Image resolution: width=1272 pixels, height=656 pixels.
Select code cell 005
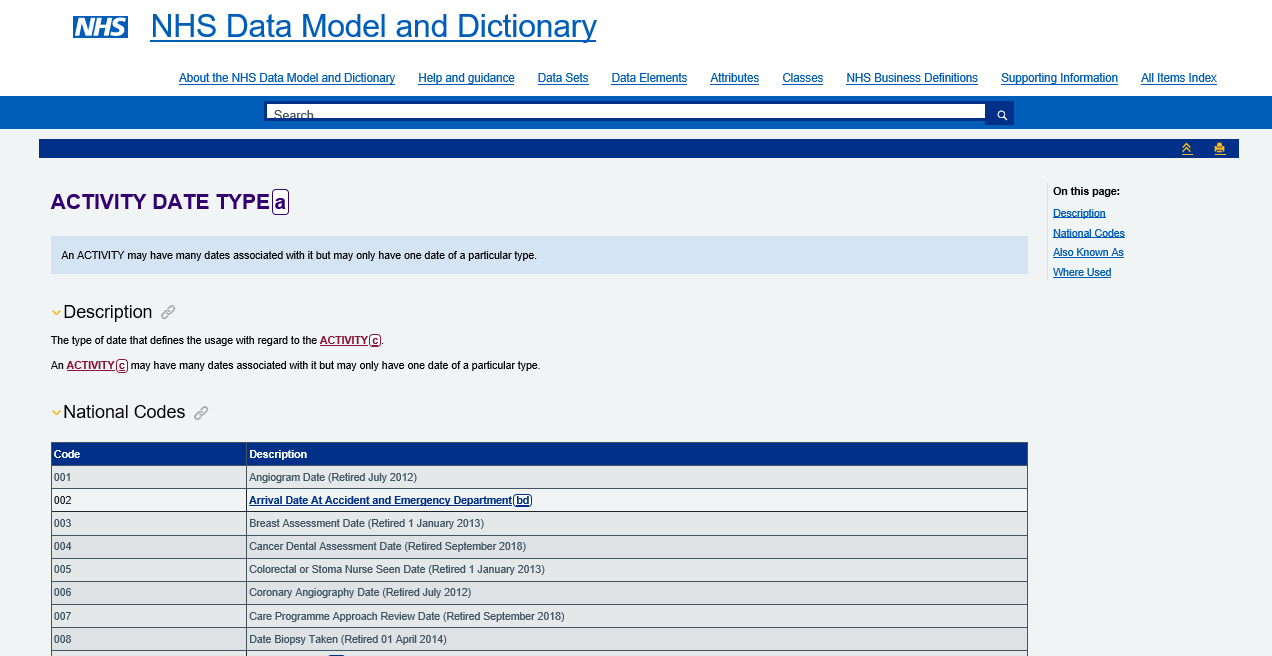(x=148, y=569)
